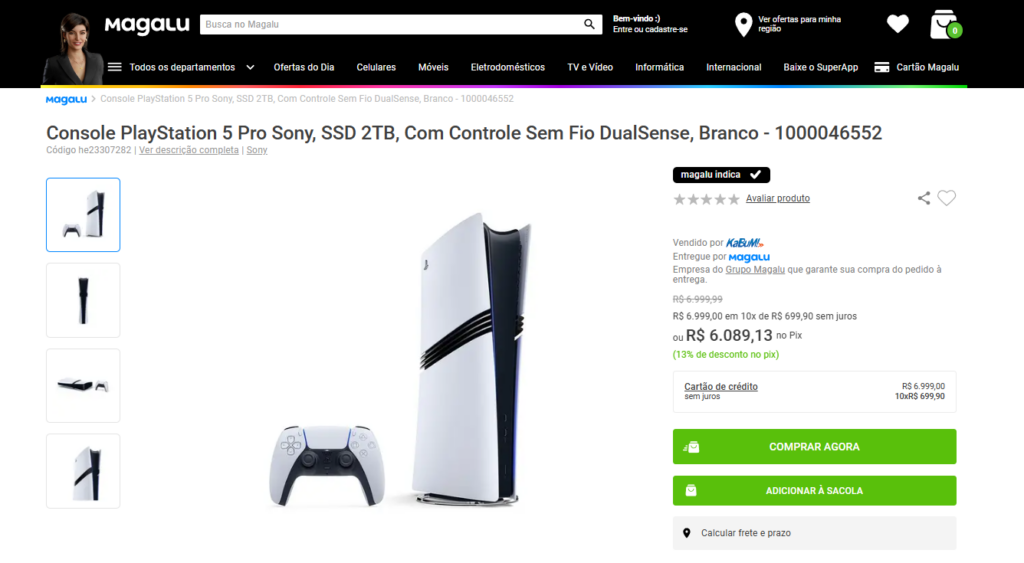
Task: Click Adicionar à Sacola button
Action: coord(814,491)
